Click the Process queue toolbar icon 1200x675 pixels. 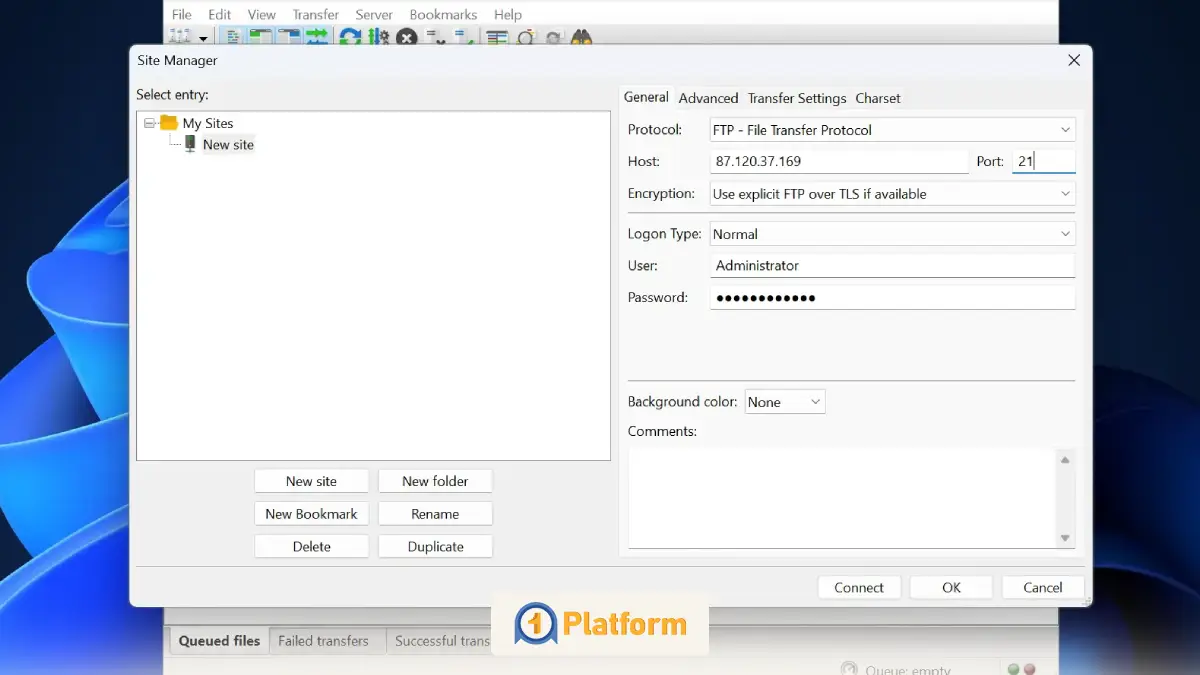pyautogui.click(x=378, y=38)
